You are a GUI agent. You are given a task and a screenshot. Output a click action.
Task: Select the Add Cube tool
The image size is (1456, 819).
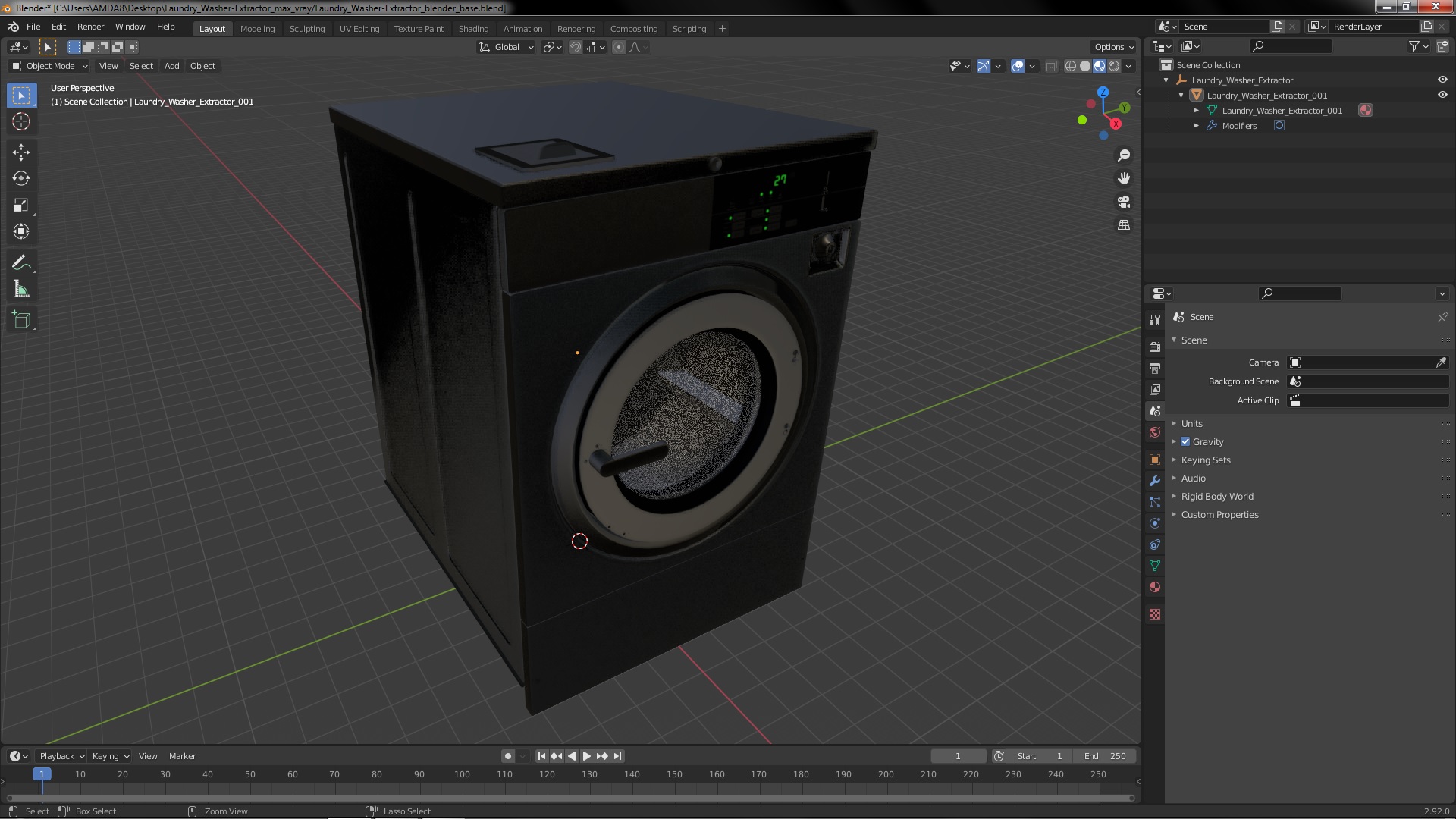(21, 320)
